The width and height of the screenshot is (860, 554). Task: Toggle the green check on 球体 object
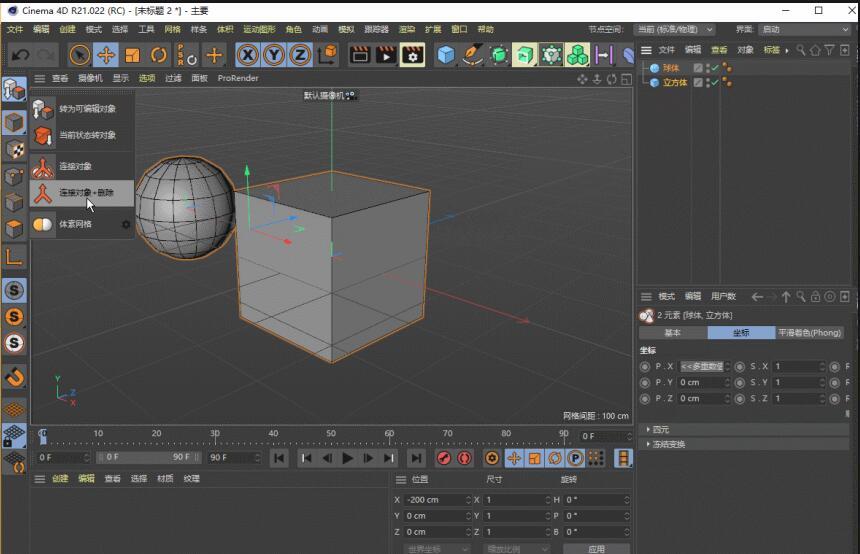click(x=714, y=68)
